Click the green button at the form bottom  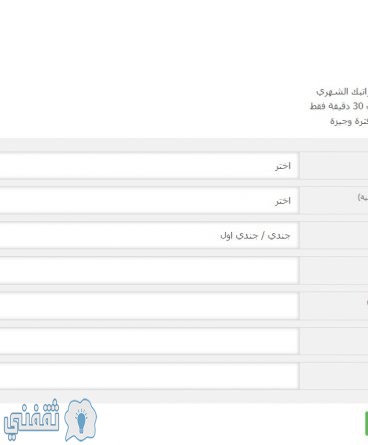coord(366,423)
